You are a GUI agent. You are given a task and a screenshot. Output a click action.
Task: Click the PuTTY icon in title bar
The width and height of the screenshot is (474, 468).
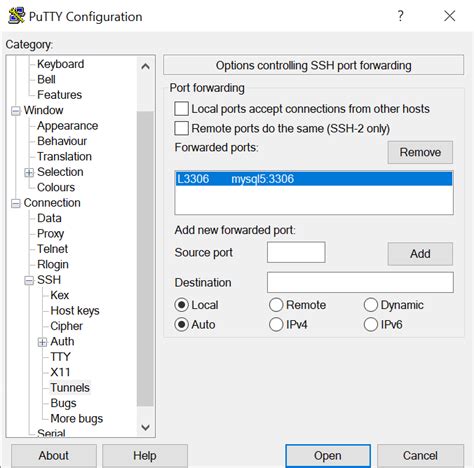tap(16, 15)
